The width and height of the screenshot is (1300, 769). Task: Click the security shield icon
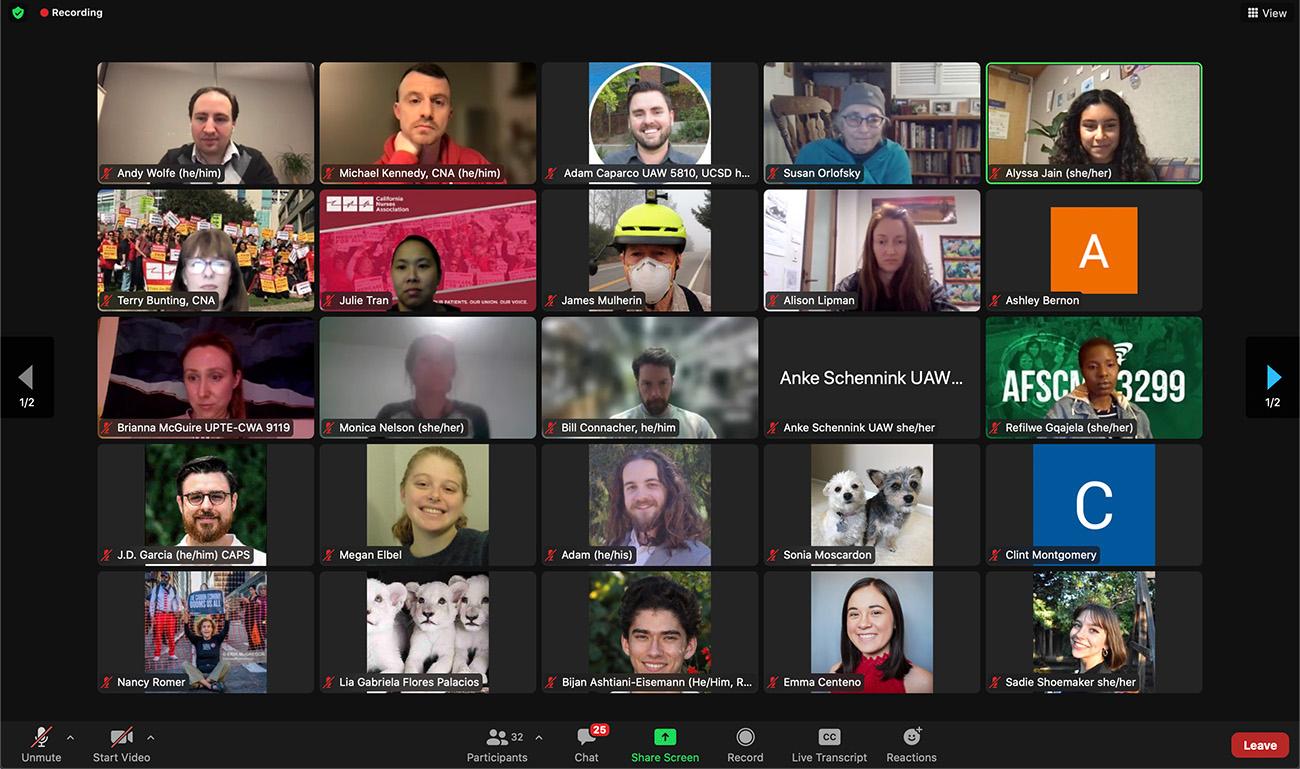coord(17,12)
